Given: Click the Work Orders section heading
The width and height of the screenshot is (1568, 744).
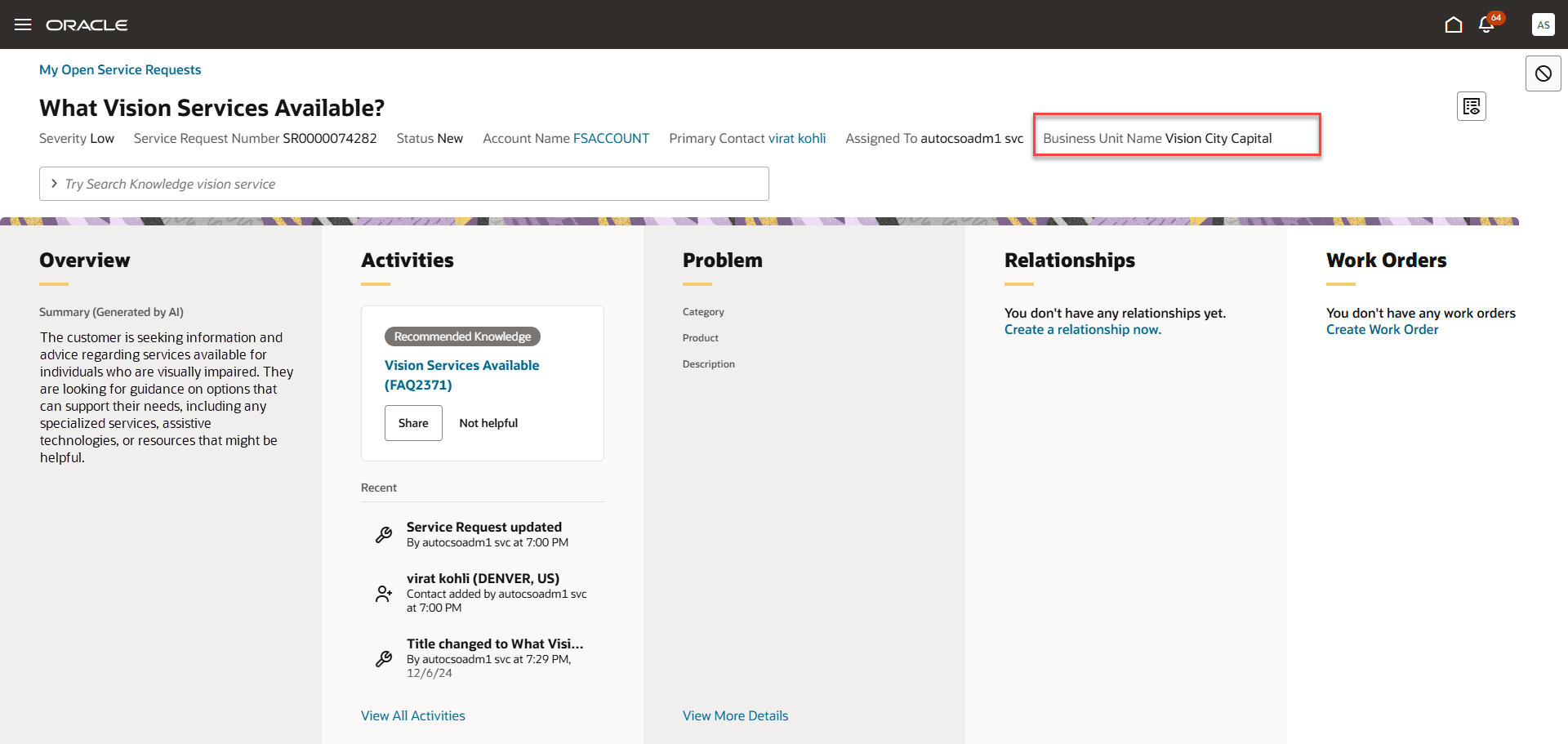Looking at the screenshot, I should click(1387, 261).
